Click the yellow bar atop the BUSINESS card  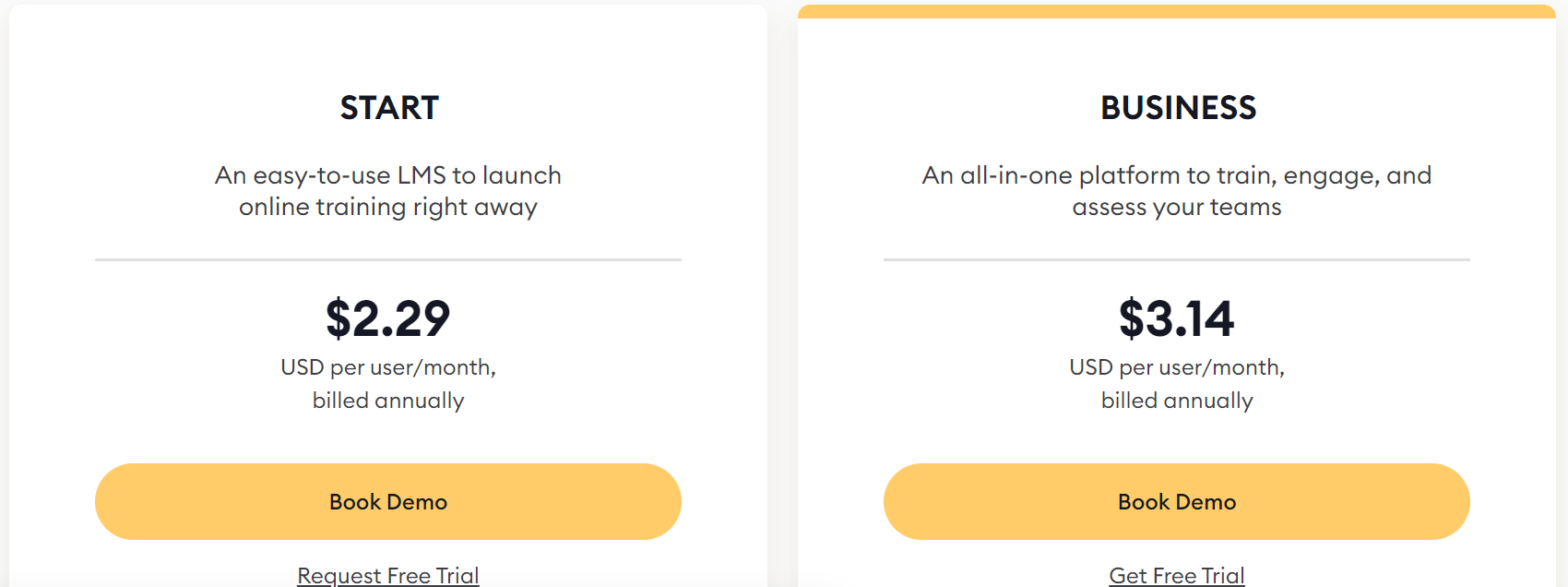pos(1176,11)
